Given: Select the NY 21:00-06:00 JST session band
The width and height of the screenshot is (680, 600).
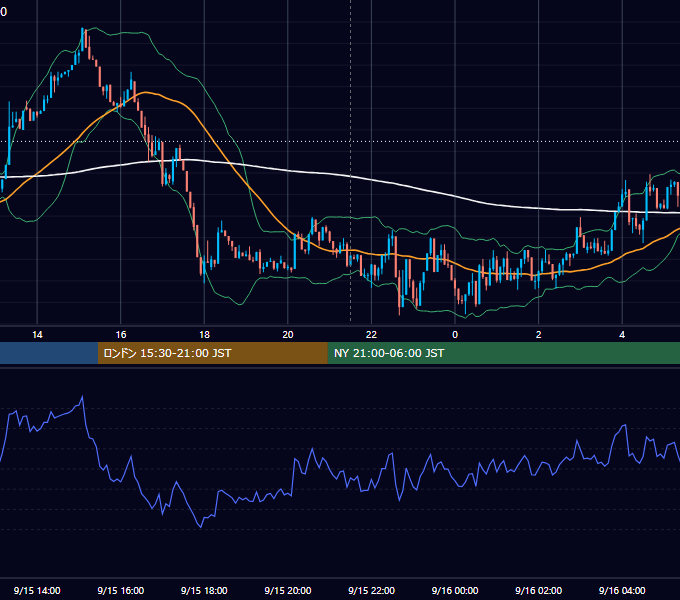Looking at the screenshot, I should click(x=503, y=353).
